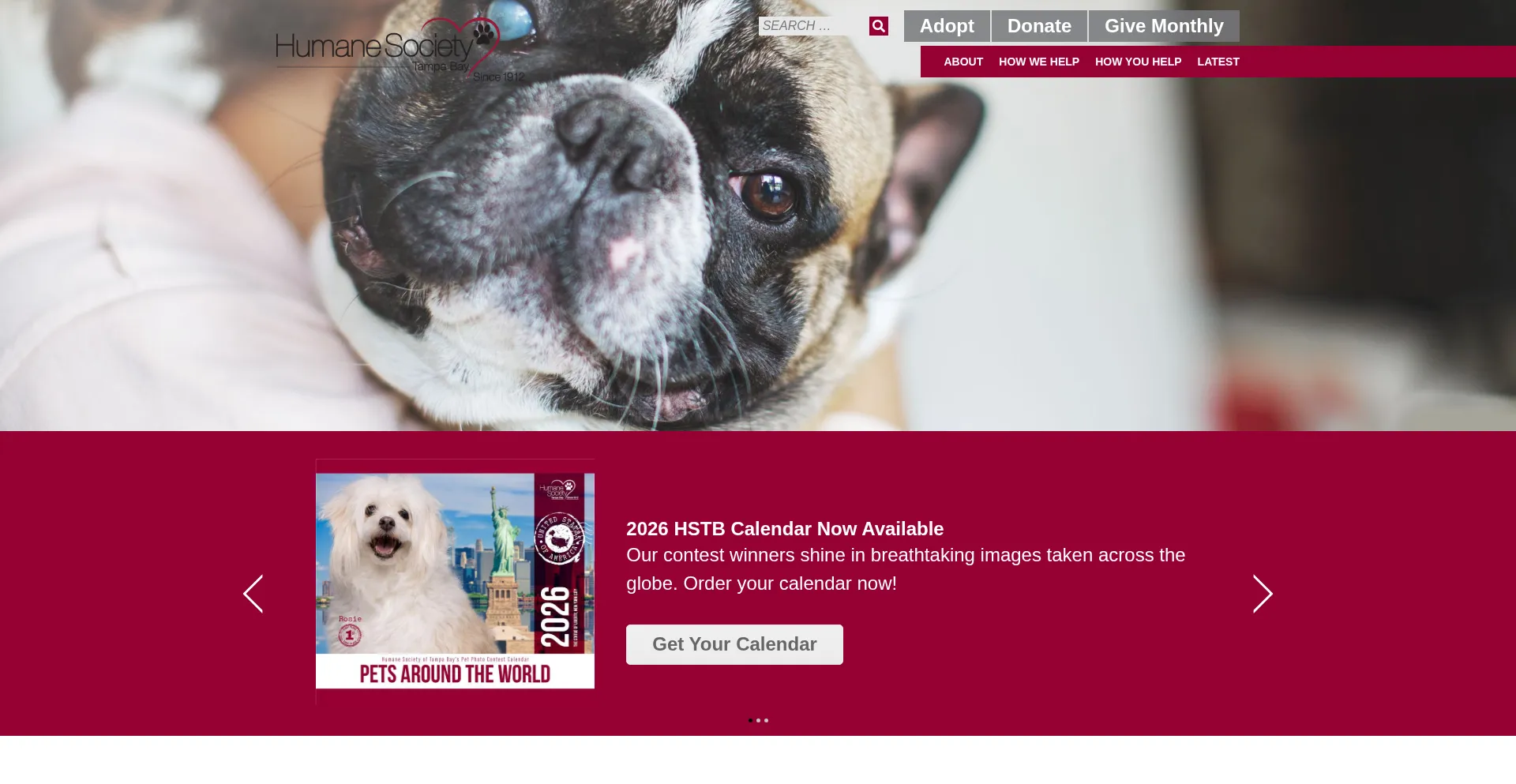Expand the HOW WE HELP menu
The image size is (1516, 784).
(1038, 62)
